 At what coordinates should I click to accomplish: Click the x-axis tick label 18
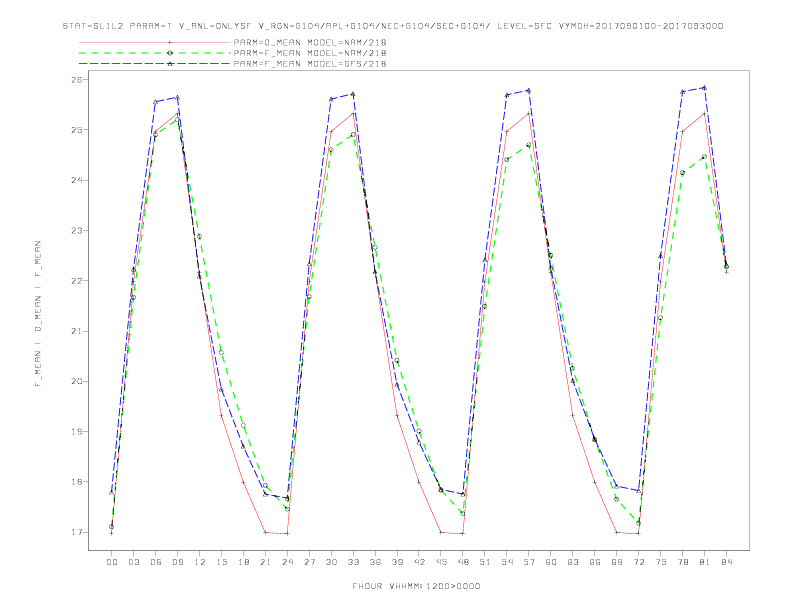click(x=243, y=562)
